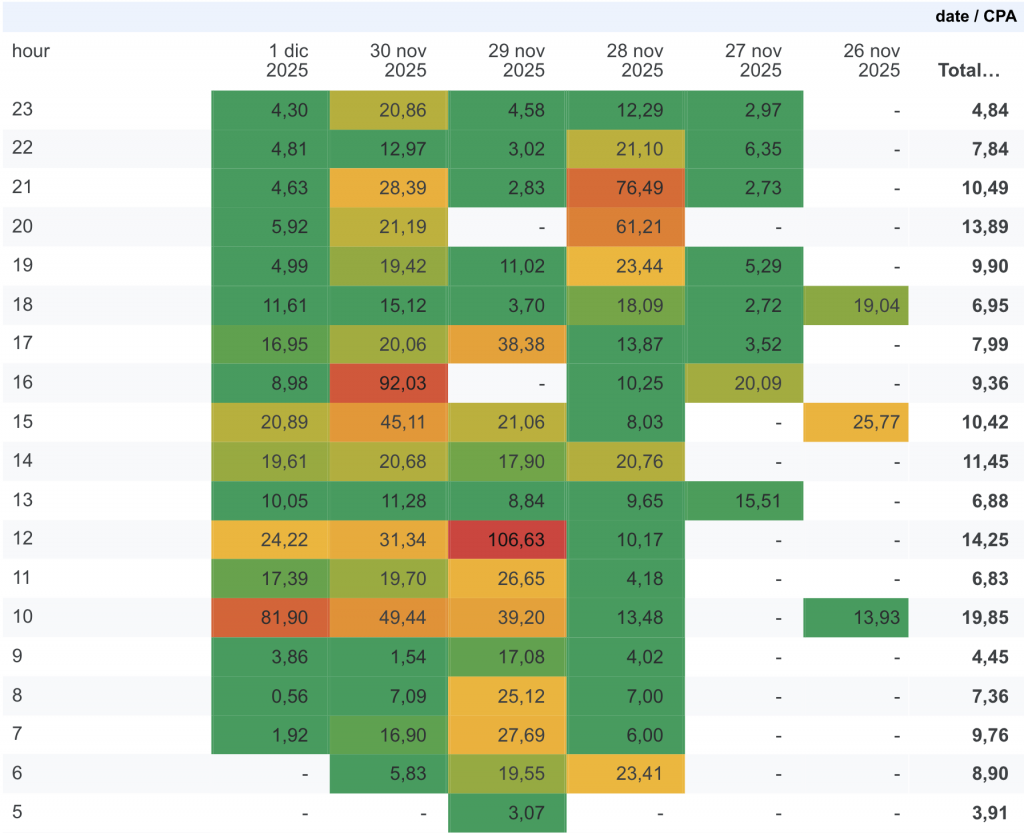The height and width of the screenshot is (833, 1024).
Task: Select the 61,21 cell in hour 20
Action: (x=626, y=227)
